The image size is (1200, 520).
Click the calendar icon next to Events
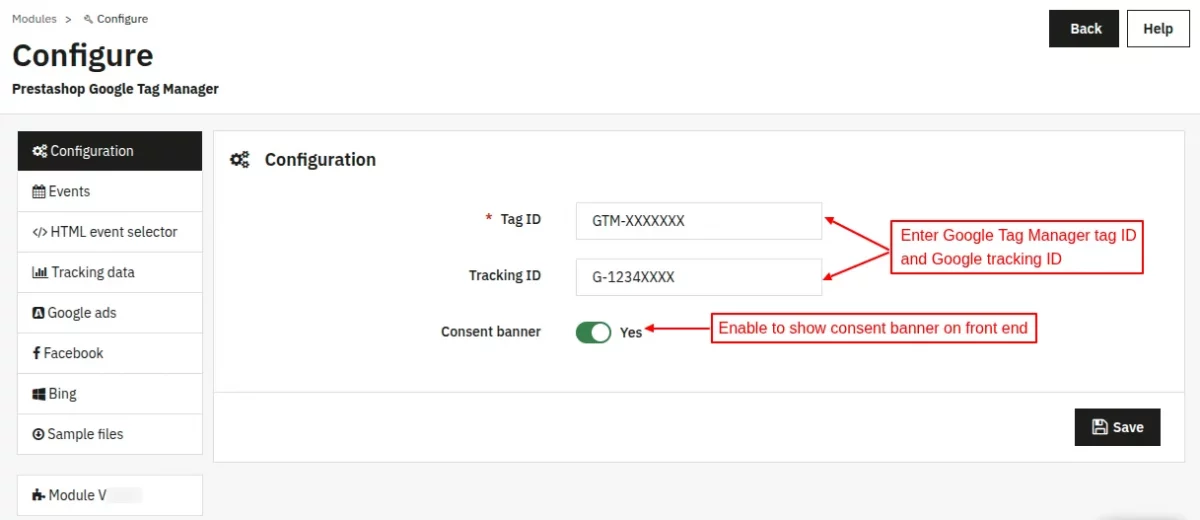click(39, 192)
